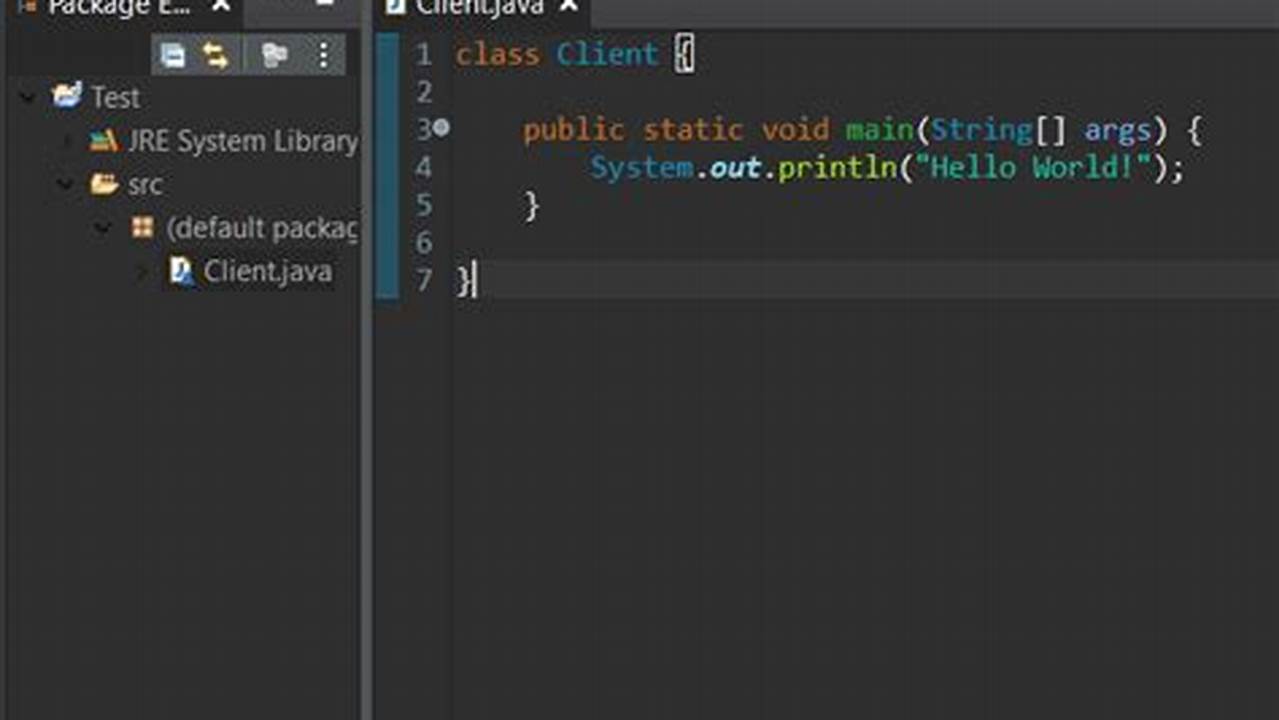Click the src folder icon

pyautogui.click(x=102, y=184)
